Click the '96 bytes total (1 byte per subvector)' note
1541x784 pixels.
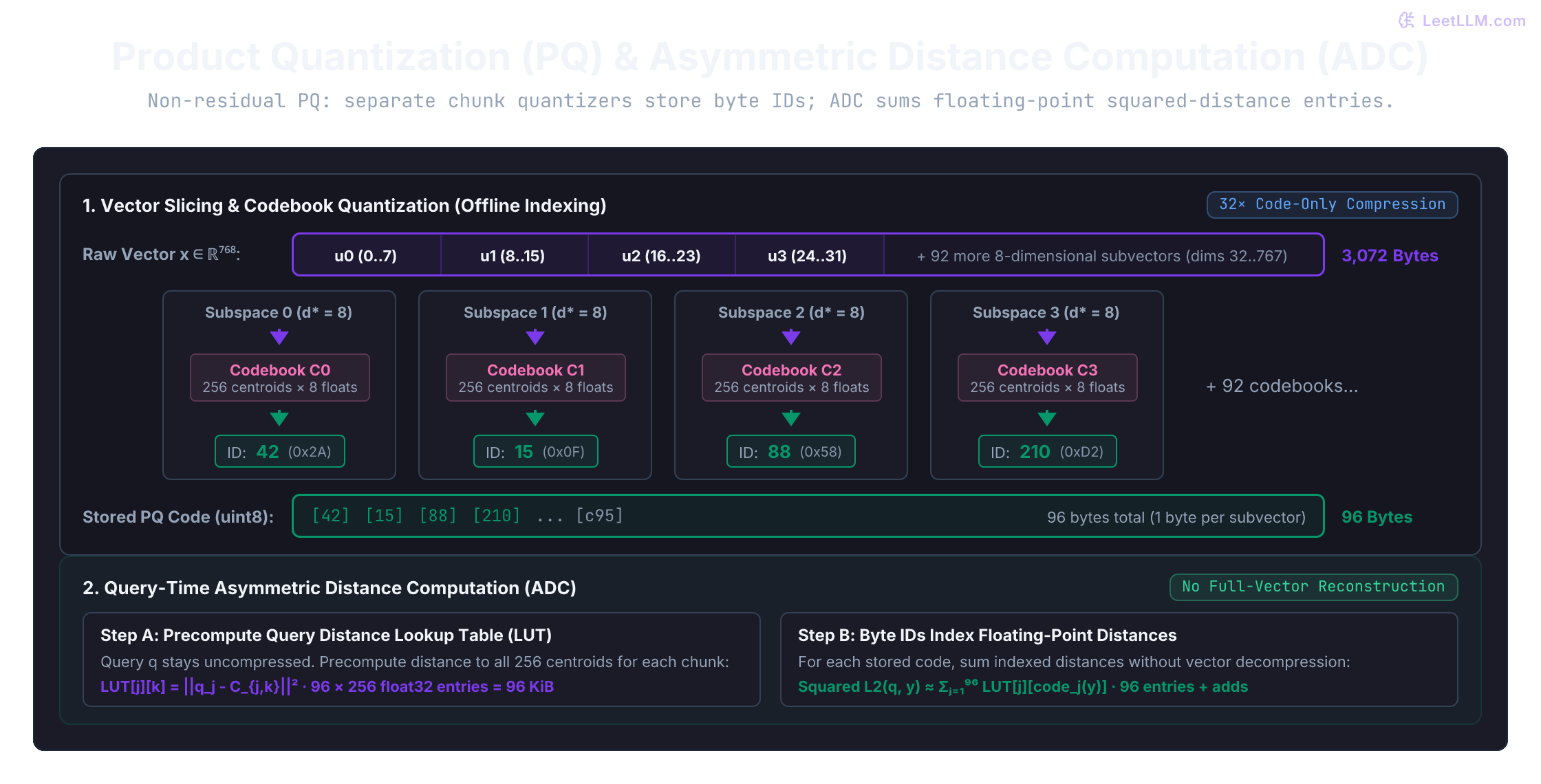coord(1176,517)
